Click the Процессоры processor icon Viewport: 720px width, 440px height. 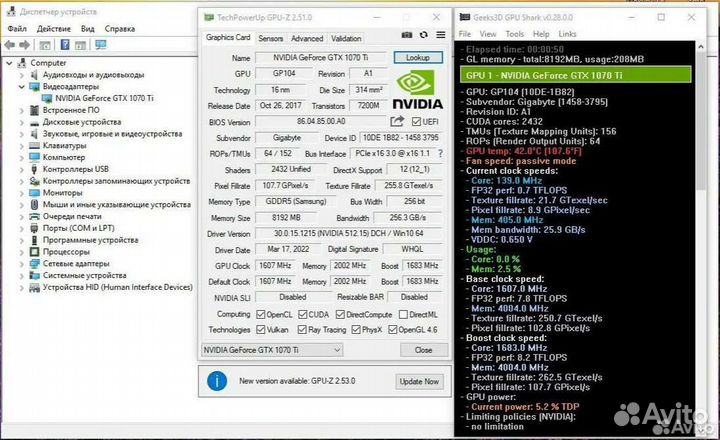(34, 252)
